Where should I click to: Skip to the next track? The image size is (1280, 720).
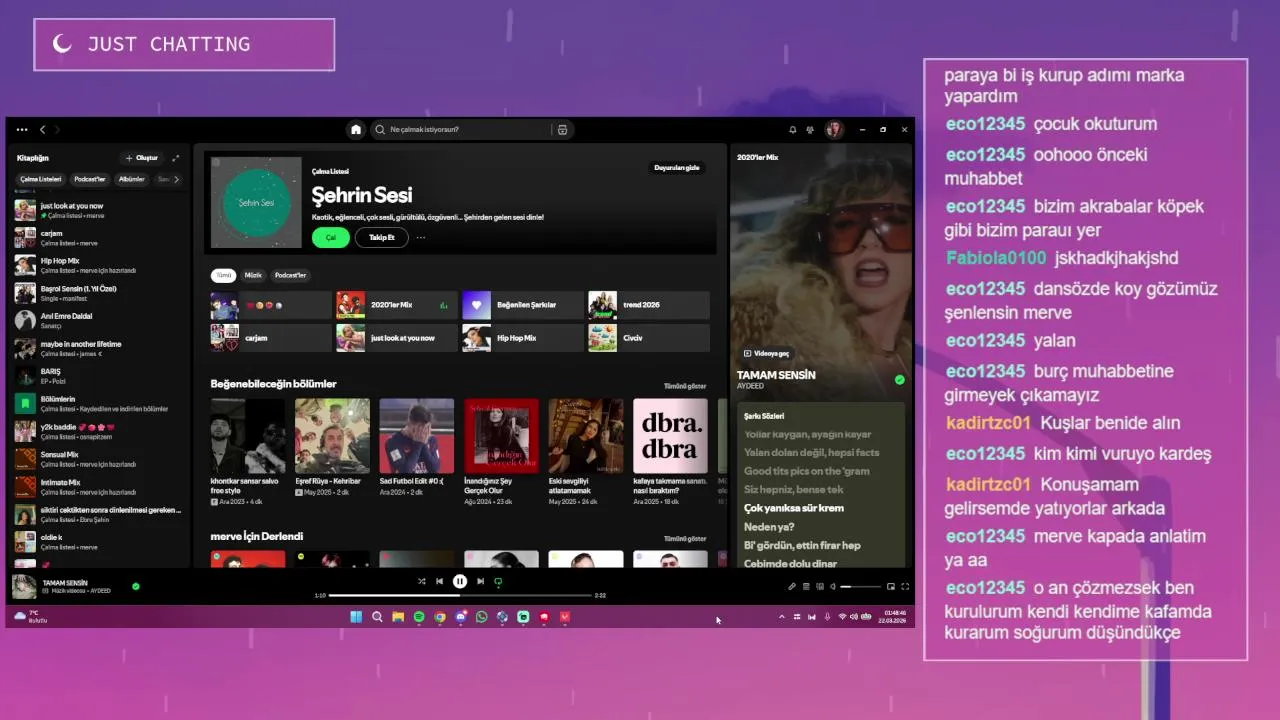tap(480, 581)
